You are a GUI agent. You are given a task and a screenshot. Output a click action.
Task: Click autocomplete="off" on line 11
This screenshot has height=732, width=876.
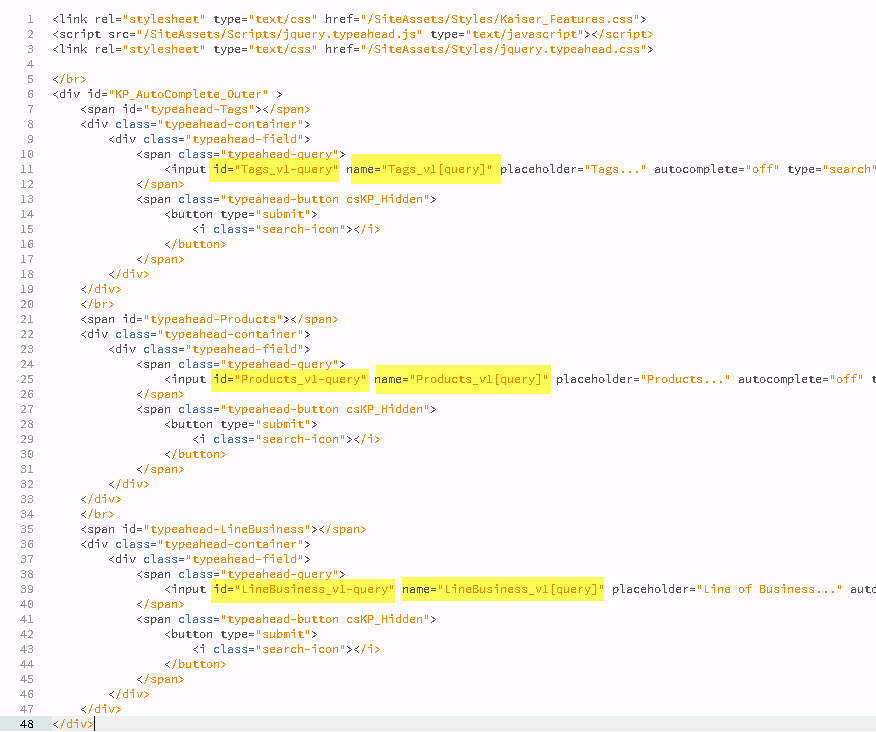point(717,169)
